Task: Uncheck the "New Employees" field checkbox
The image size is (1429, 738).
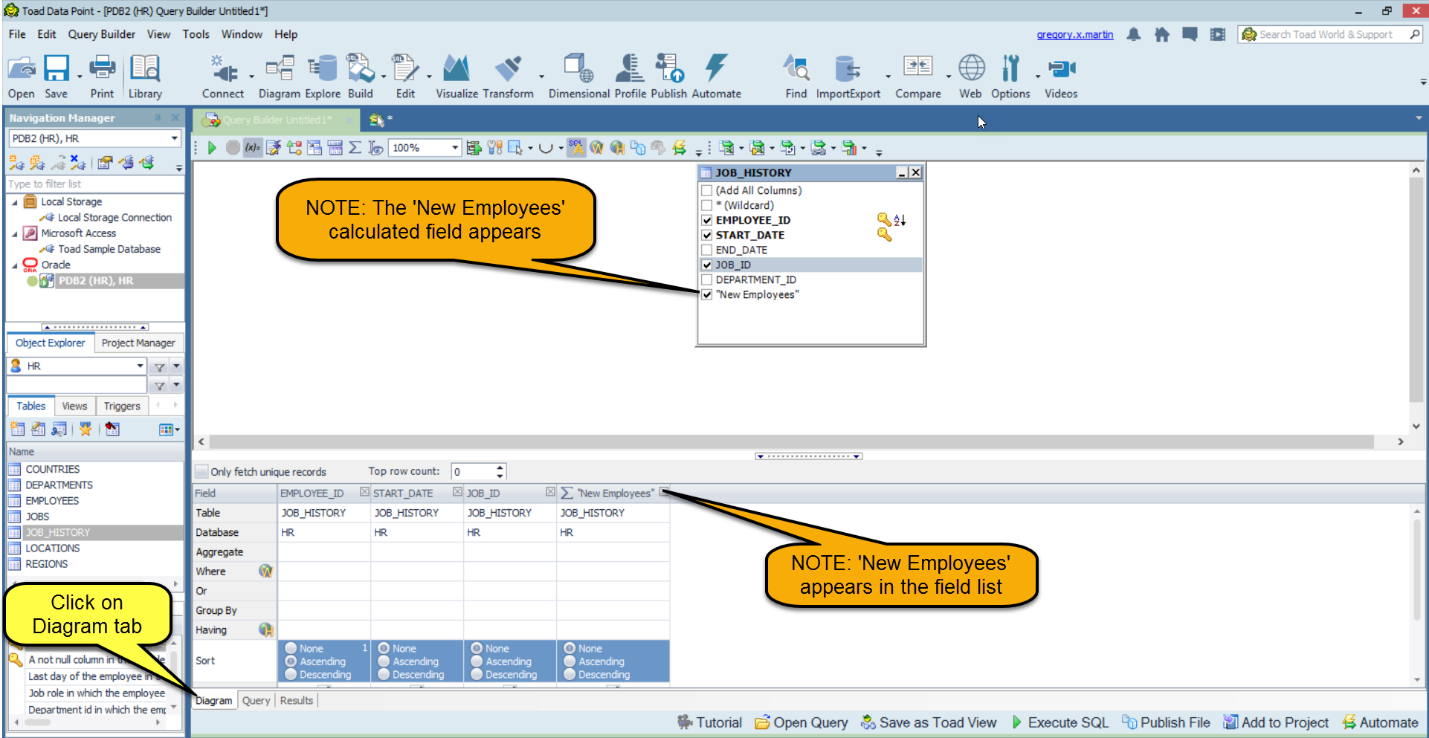Action: pyautogui.click(x=707, y=295)
